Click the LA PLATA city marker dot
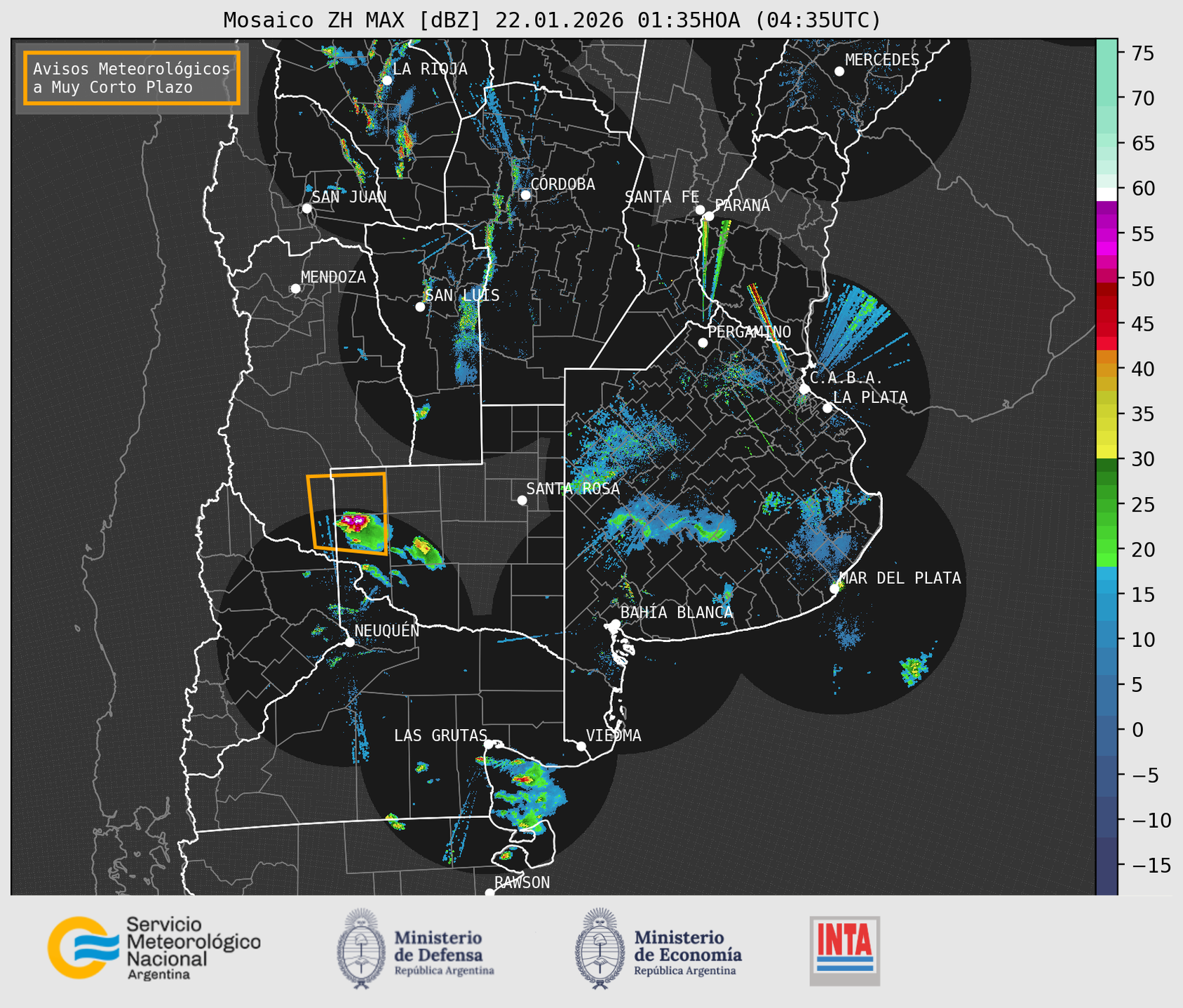1183x1008 pixels. click(x=827, y=408)
